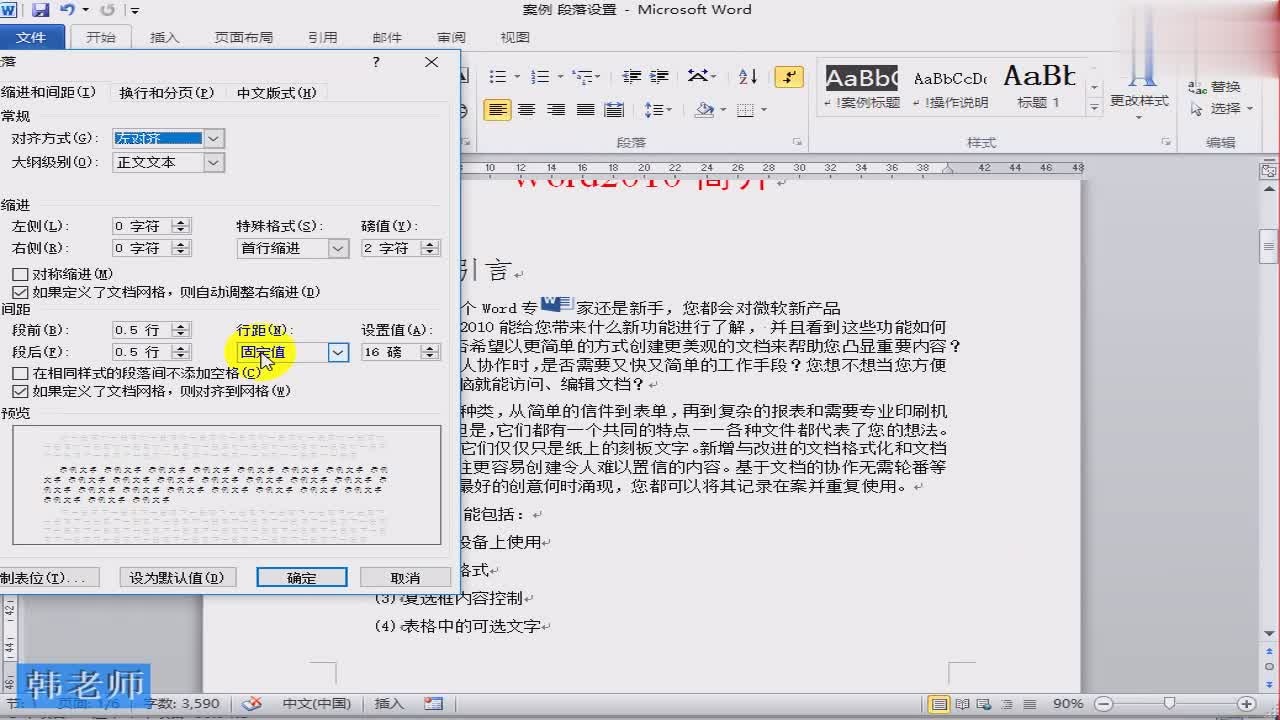The width and height of the screenshot is (1280, 720).
Task: Open the shading color dropdown arrow
Action: (x=722, y=110)
